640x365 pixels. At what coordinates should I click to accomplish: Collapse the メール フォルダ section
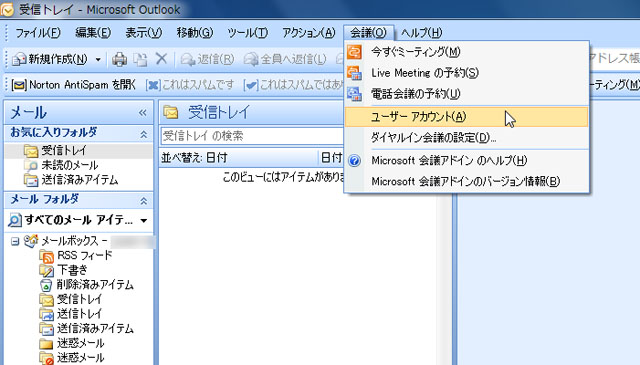coord(144,200)
